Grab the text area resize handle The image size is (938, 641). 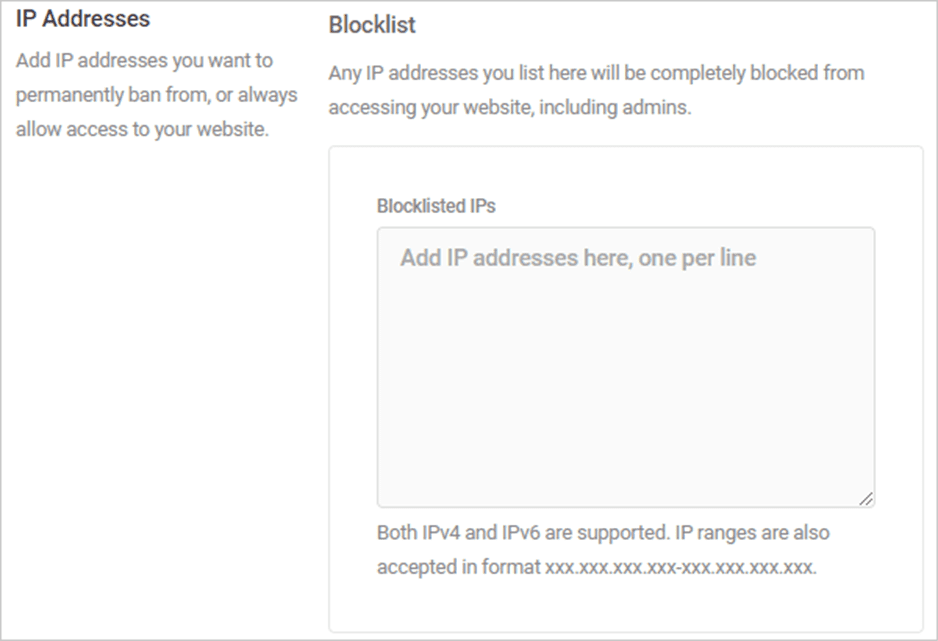pos(866,499)
